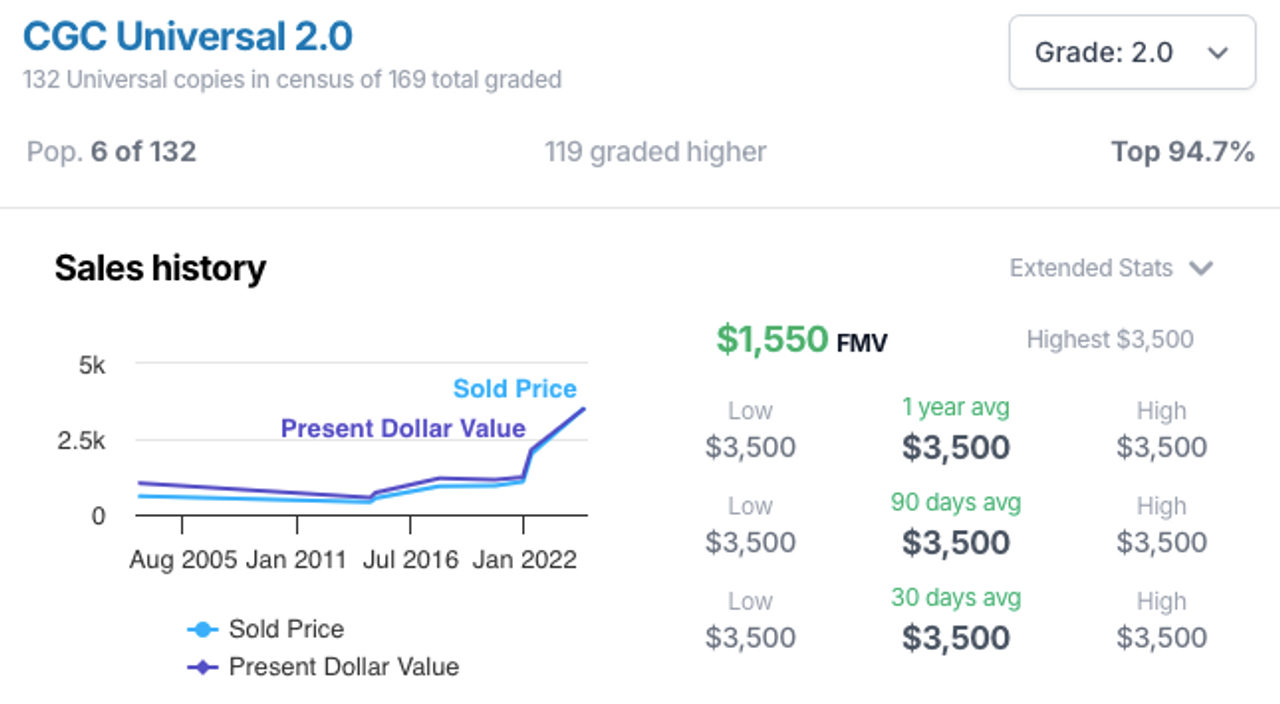Click the 1 year avg label
Viewport: 1280px width, 704px height.
[956, 407]
